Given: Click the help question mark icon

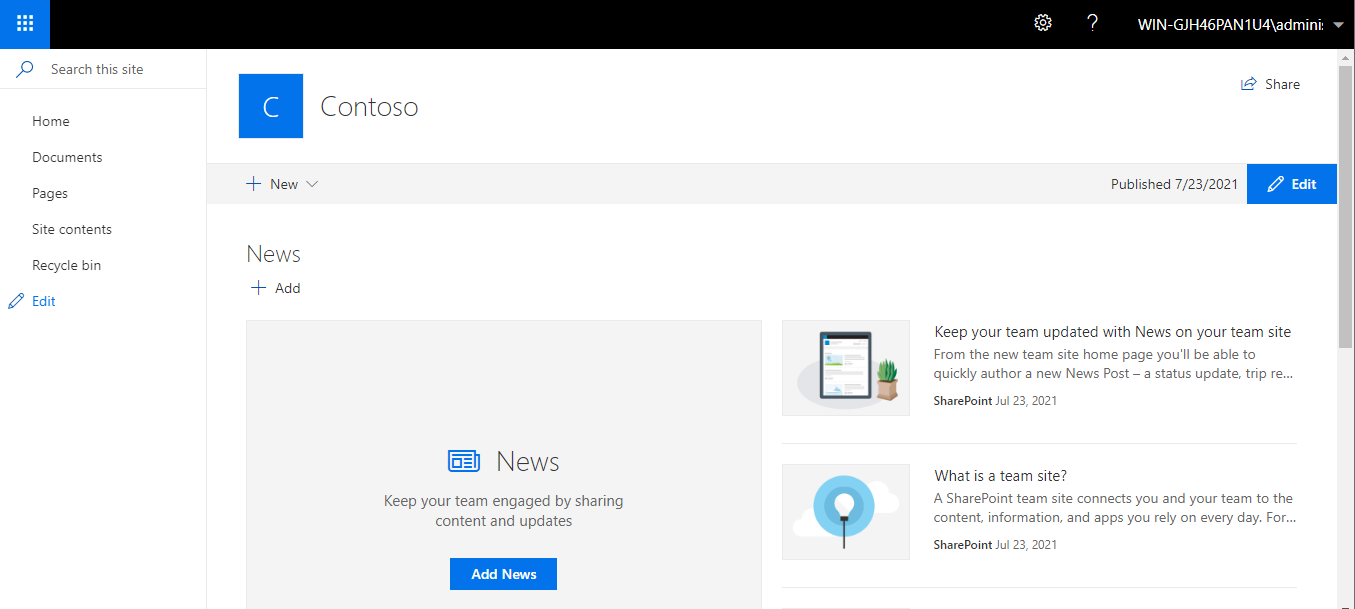Looking at the screenshot, I should [x=1093, y=24].
